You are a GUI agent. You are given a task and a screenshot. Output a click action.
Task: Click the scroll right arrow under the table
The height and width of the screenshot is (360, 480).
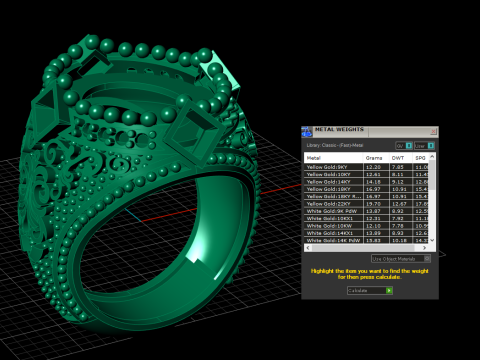tap(424, 248)
